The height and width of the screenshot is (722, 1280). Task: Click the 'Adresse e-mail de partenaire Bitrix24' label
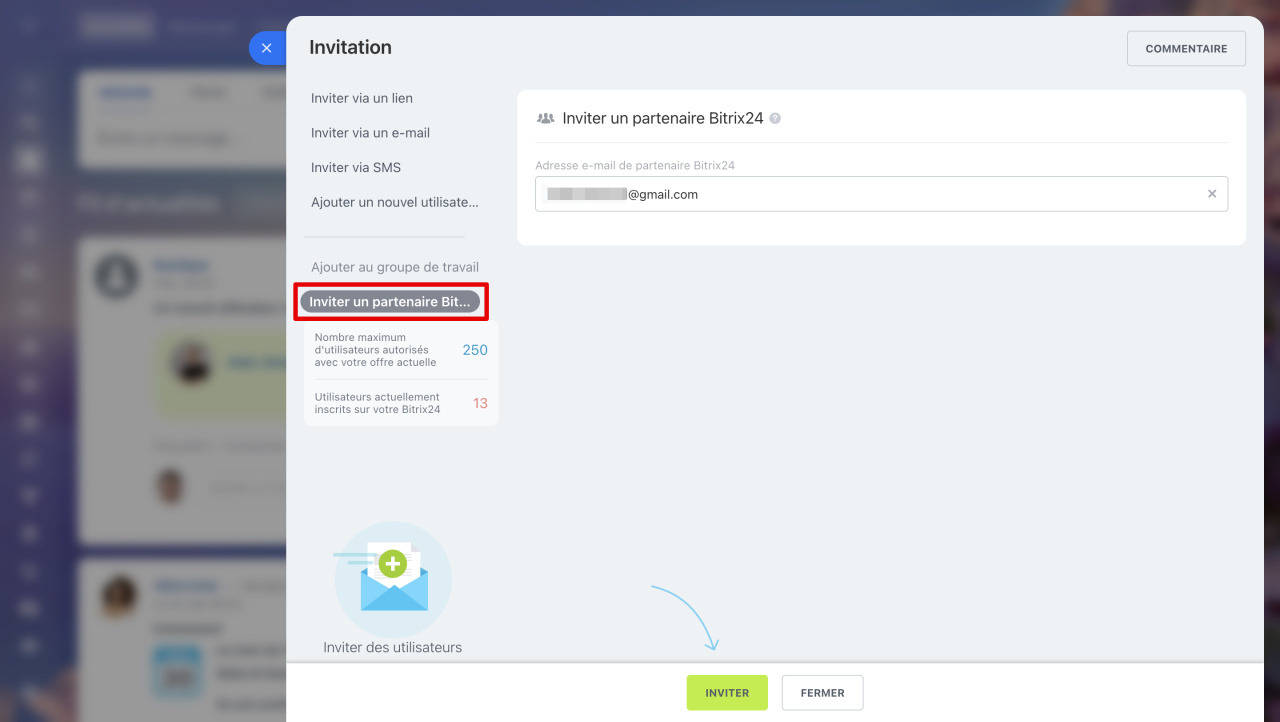tap(635, 165)
